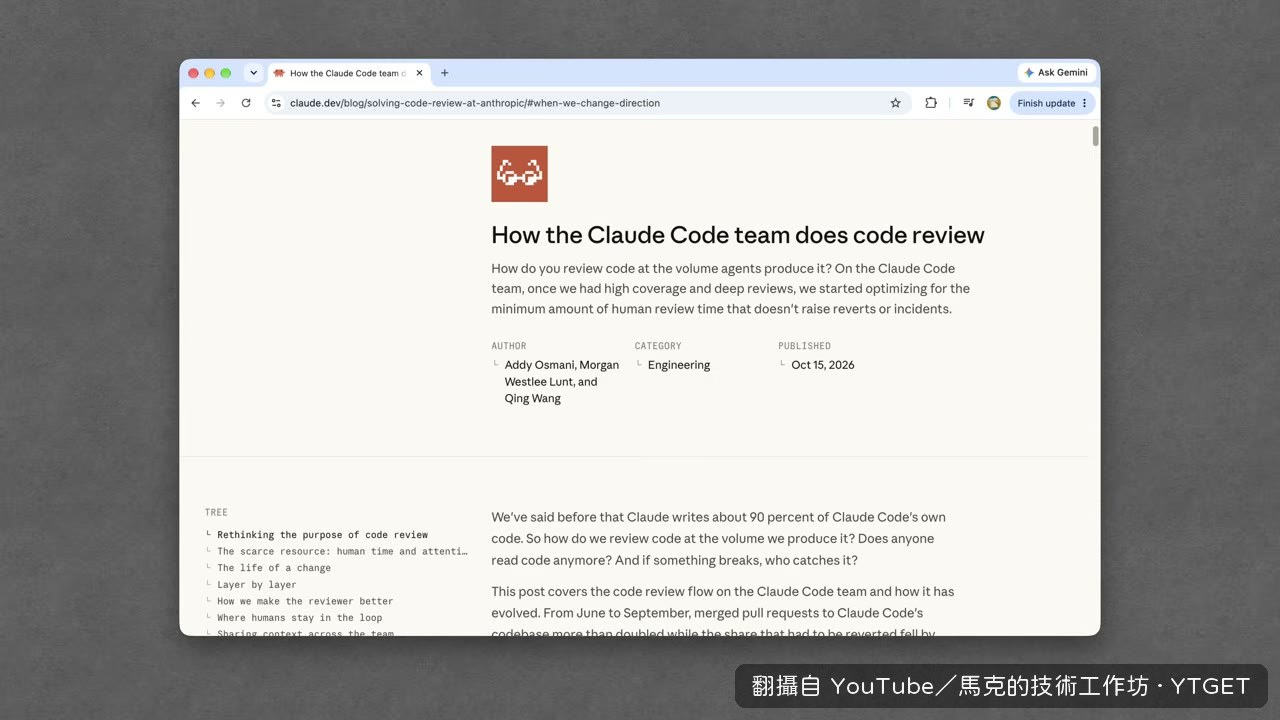Screen dimensions: 1280x720
Task: Reload the page with the refresh icon
Action: click(246, 103)
